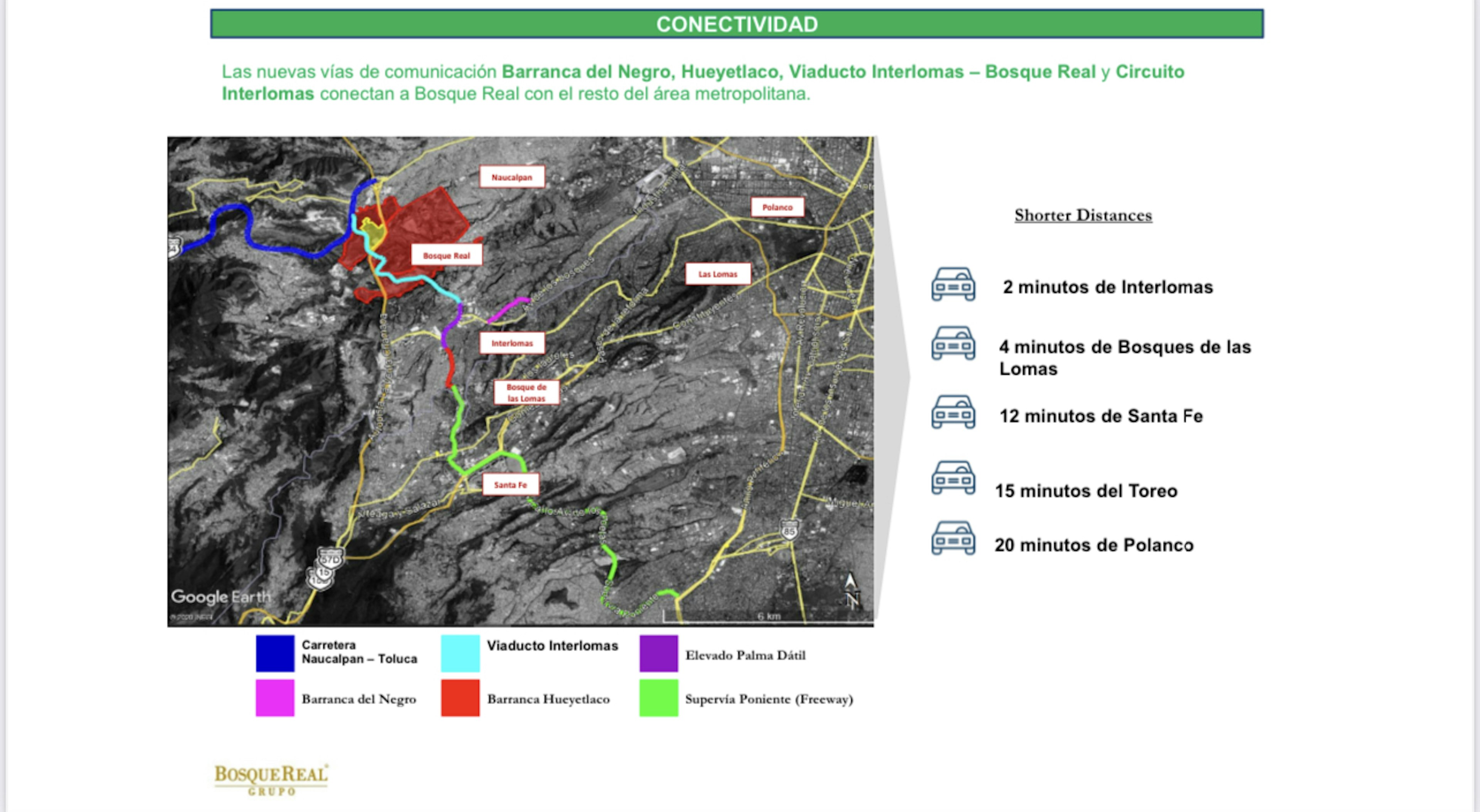The height and width of the screenshot is (812, 1480).
Task: Click the Polanco map label
Action: click(777, 207)
